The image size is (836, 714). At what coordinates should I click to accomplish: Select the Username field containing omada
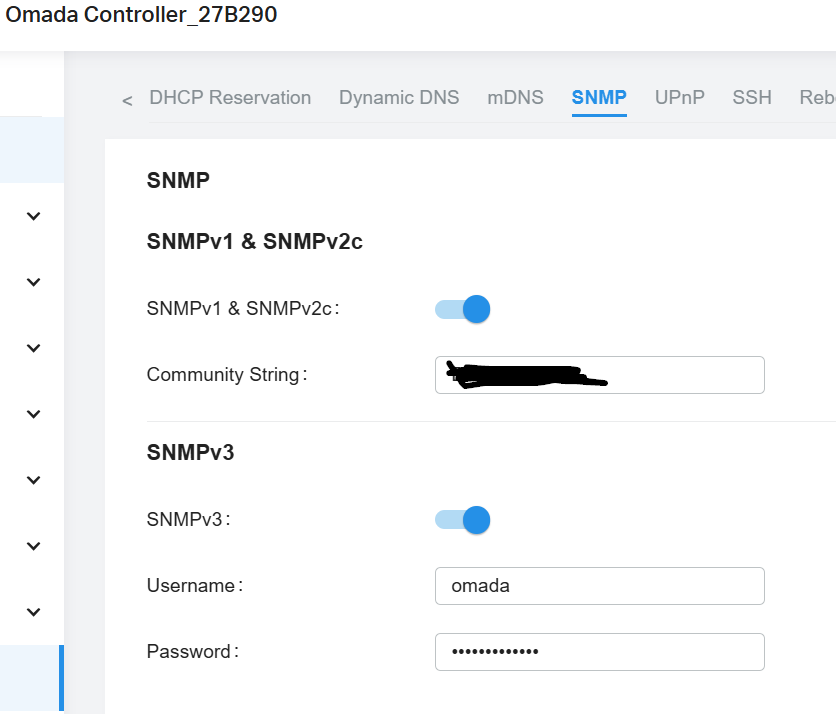(x=599, y=586)
